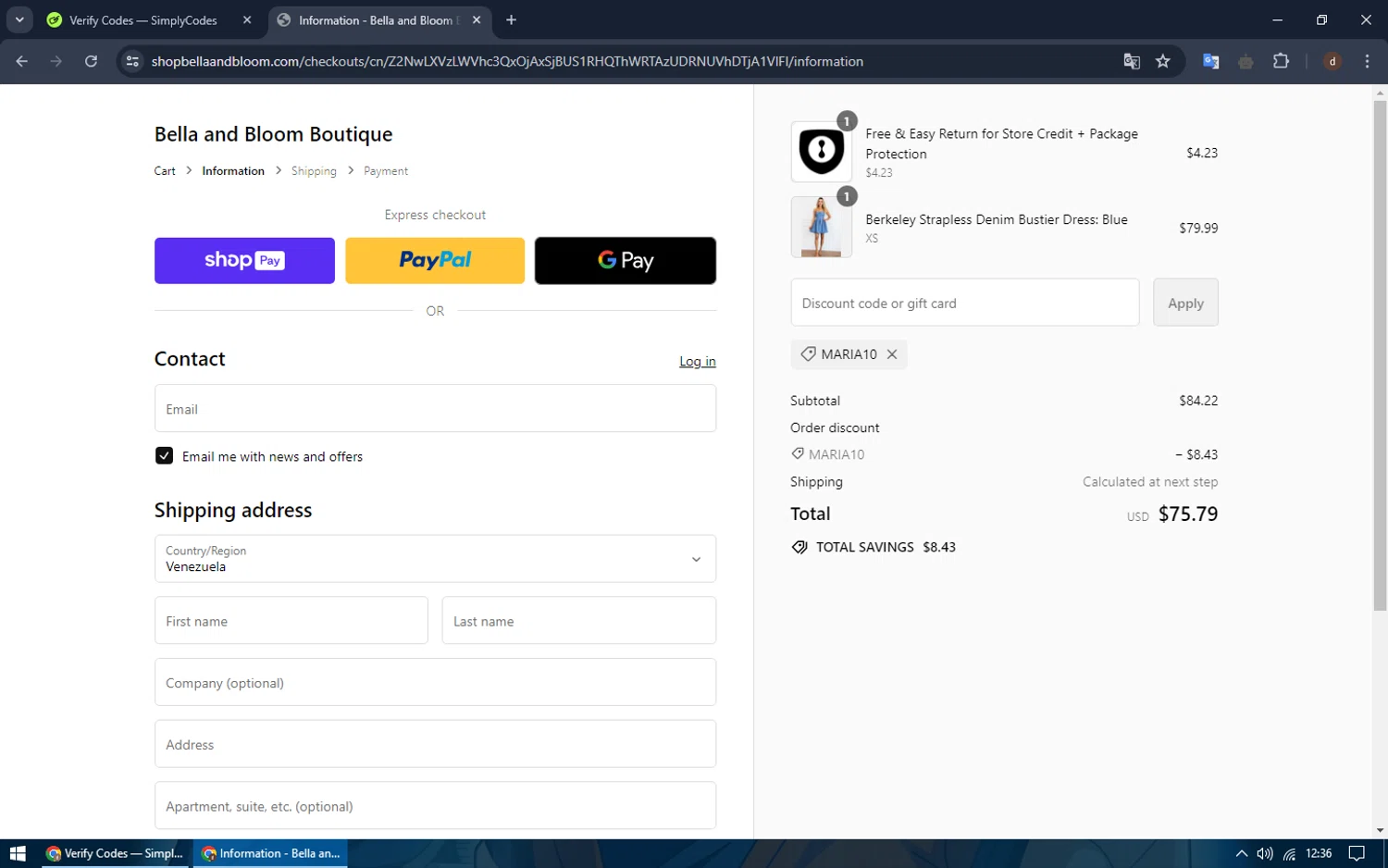This screenshot has width=1388, height=868.
Task: Reload the current page
Action: pos(91,61)
